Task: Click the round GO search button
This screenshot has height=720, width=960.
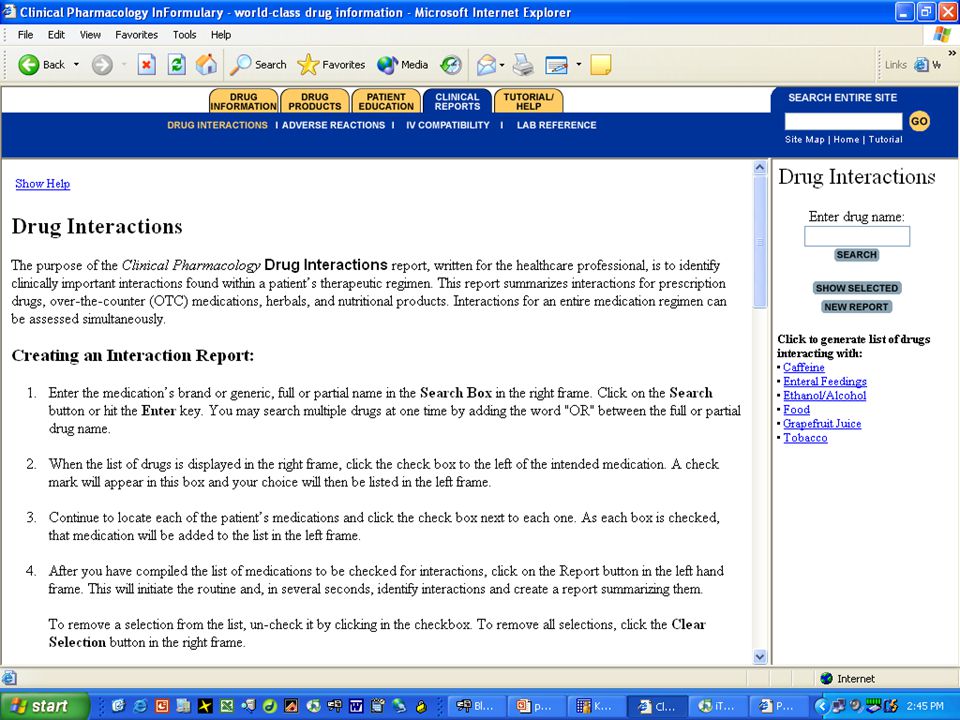Action: point(919,121)
